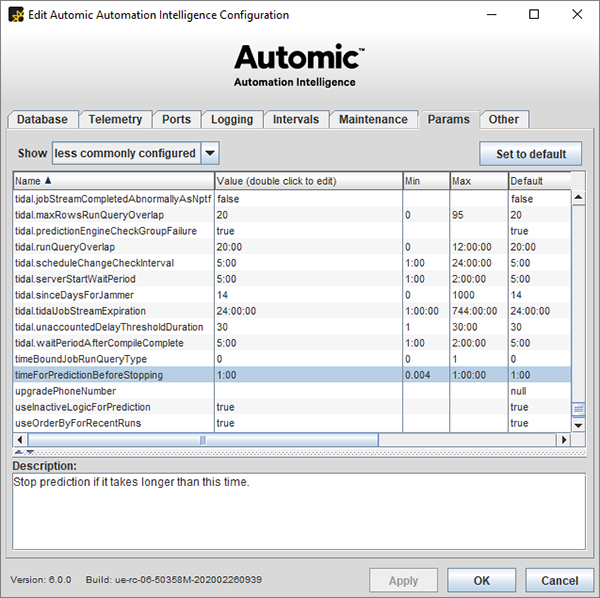Screen dimensions: 600x598
Task: Click scroll left arrow of horizontal scrollbar
Action: pyautogui.click(x=20, y=440)
